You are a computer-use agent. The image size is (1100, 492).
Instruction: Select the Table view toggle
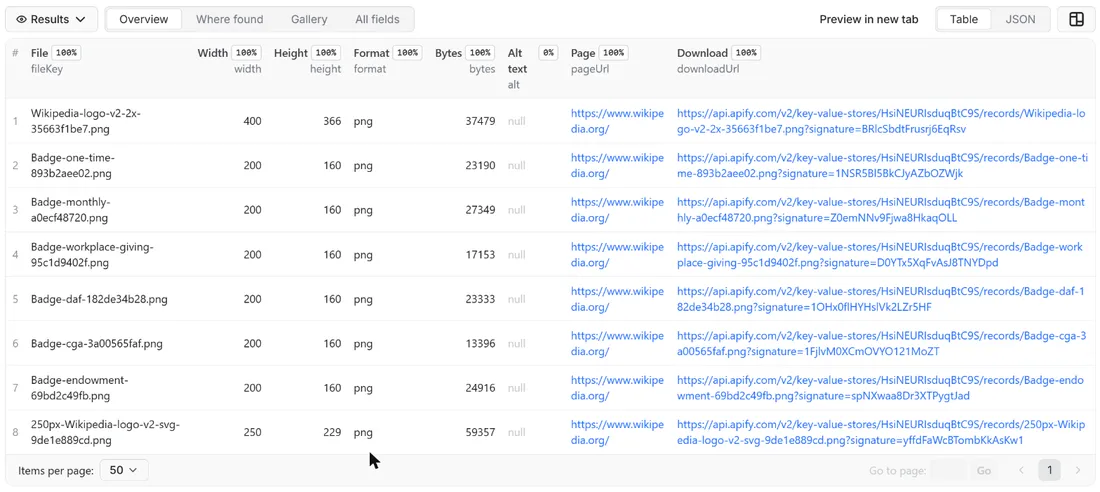tap(964, 20)
